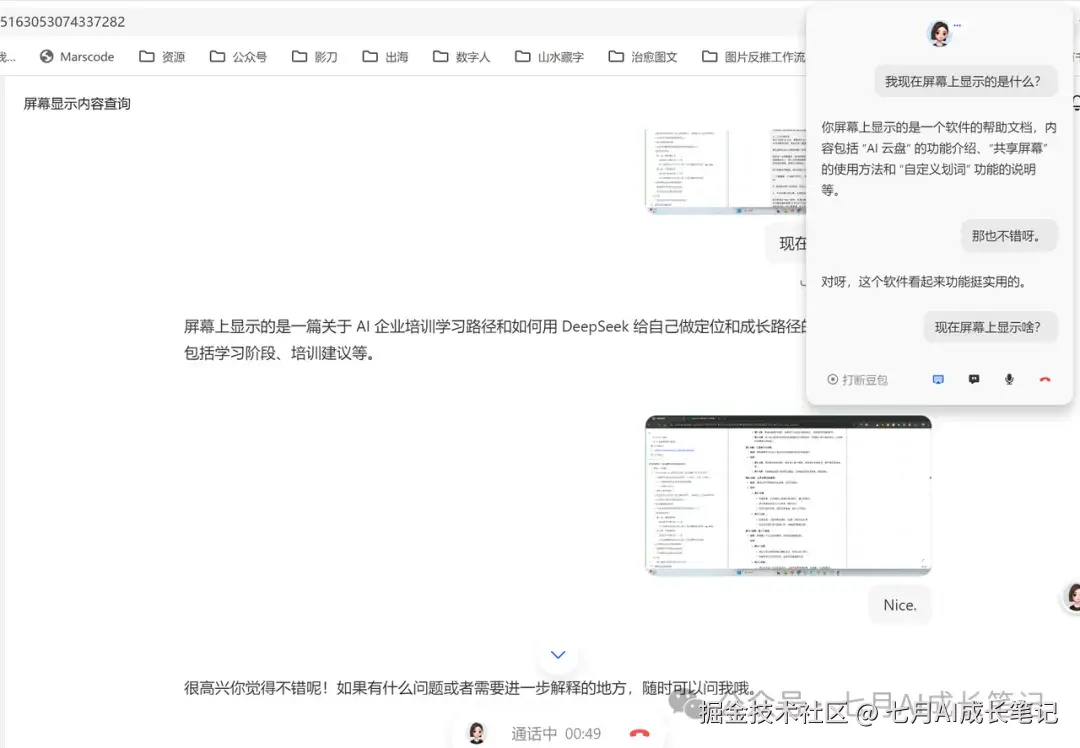Open the Marscode bookmark icon
This screenshot has width=1080, height=748.
(45, 57)
